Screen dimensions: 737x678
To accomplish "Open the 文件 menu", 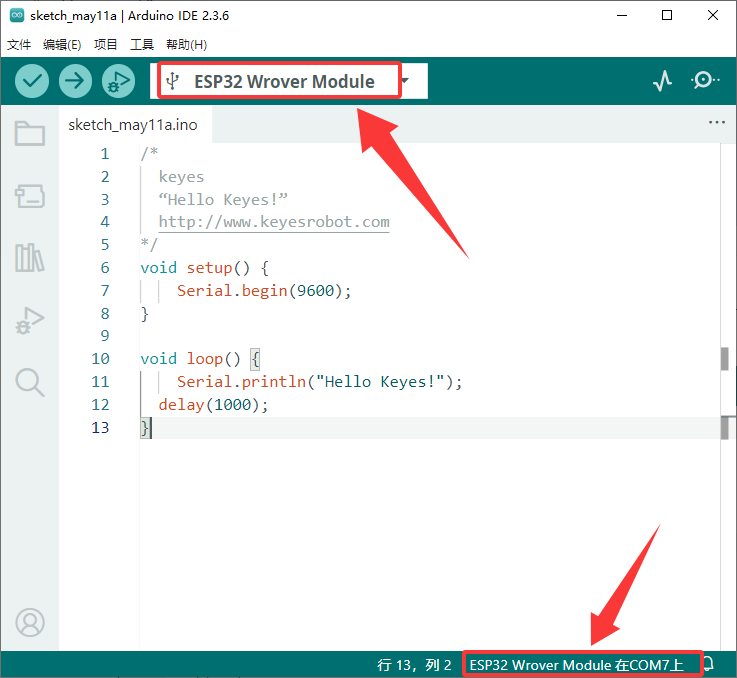I will click(19, 45).
